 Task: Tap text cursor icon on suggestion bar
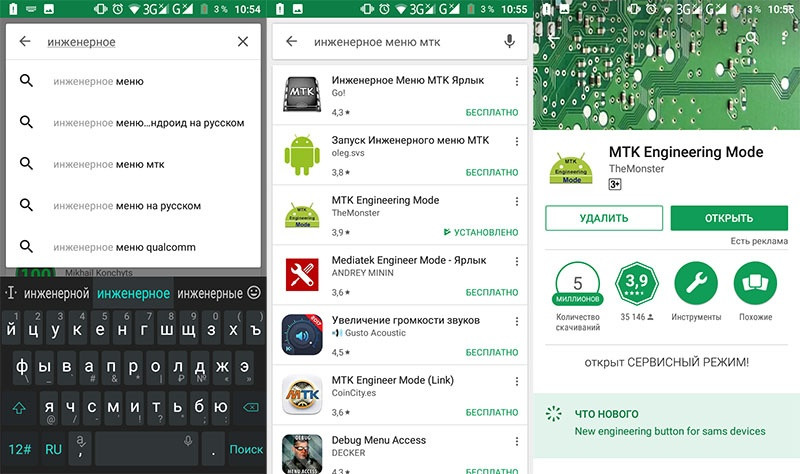tap(11, 293)
